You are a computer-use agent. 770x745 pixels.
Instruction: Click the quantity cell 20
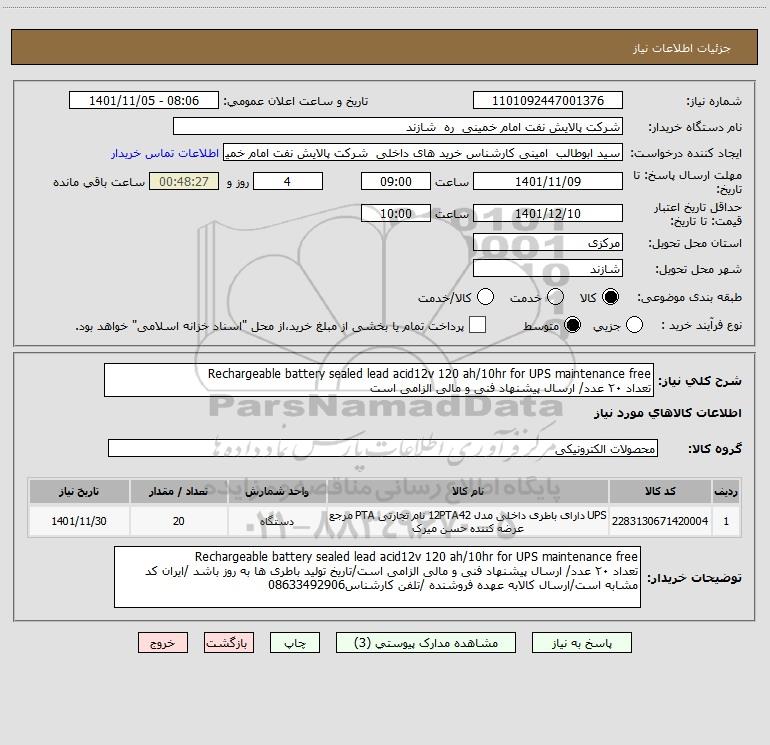coord(179,521)
